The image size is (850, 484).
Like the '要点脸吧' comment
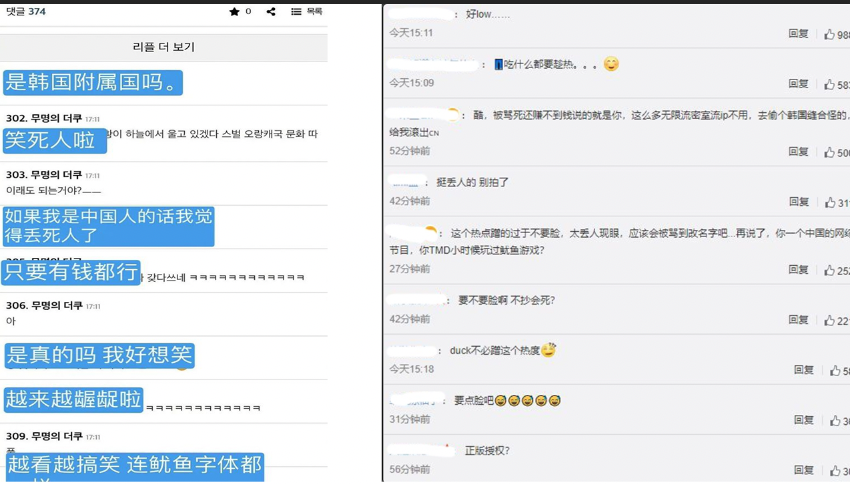tap(835, 421)
